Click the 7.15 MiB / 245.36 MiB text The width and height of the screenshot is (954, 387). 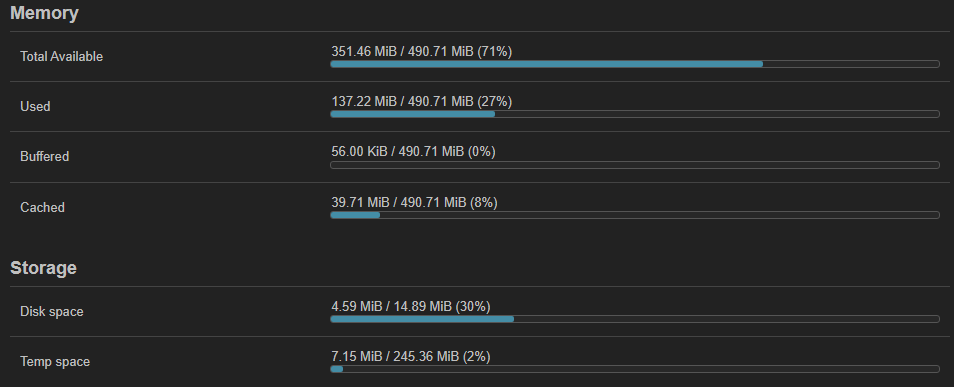[x=395, y=356]
